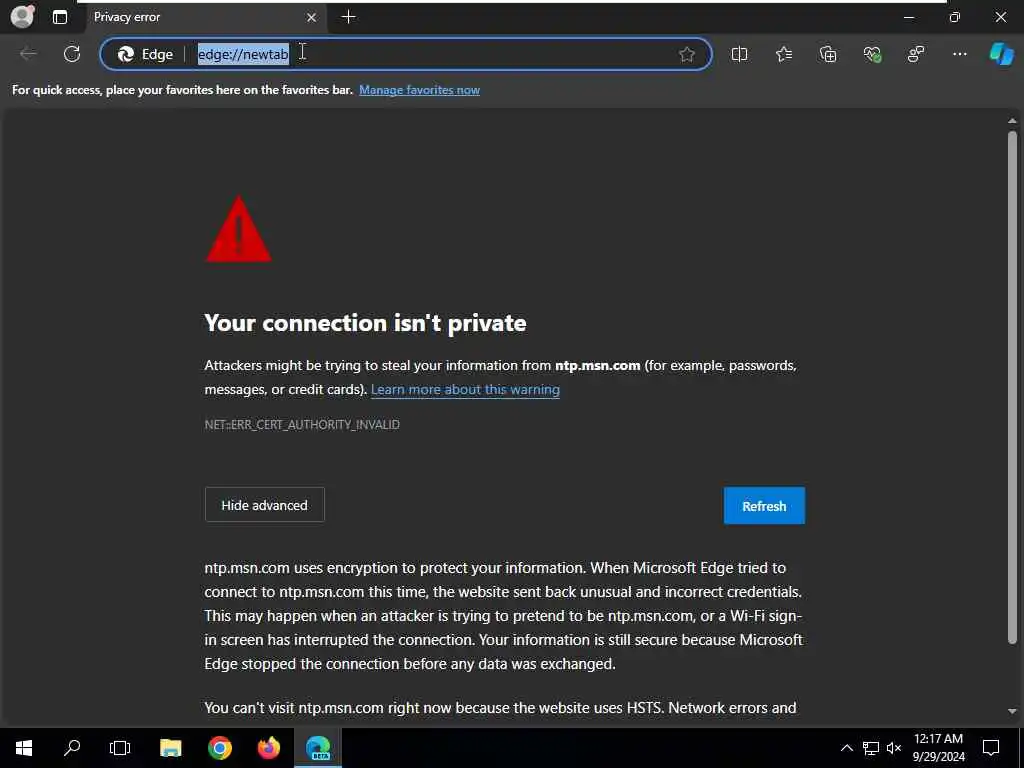The width and height of the screenshot is (1024, 768).
Task: Select Edge Beta taskbar icon
Action: click(318, 748)
